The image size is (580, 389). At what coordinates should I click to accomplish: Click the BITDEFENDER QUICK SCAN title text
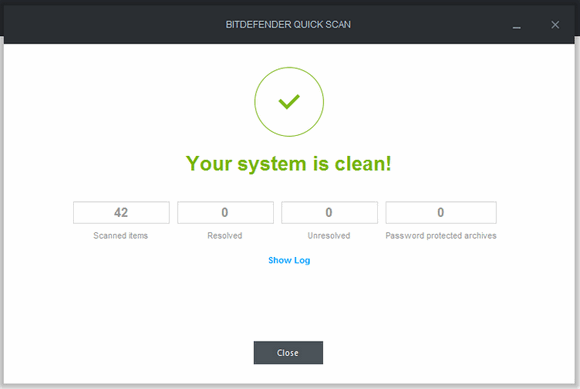tap(288, 24)
